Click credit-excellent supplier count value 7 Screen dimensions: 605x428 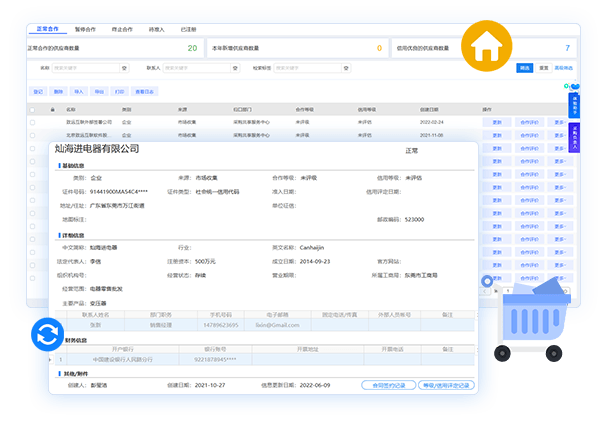click(x=567, y=48)
